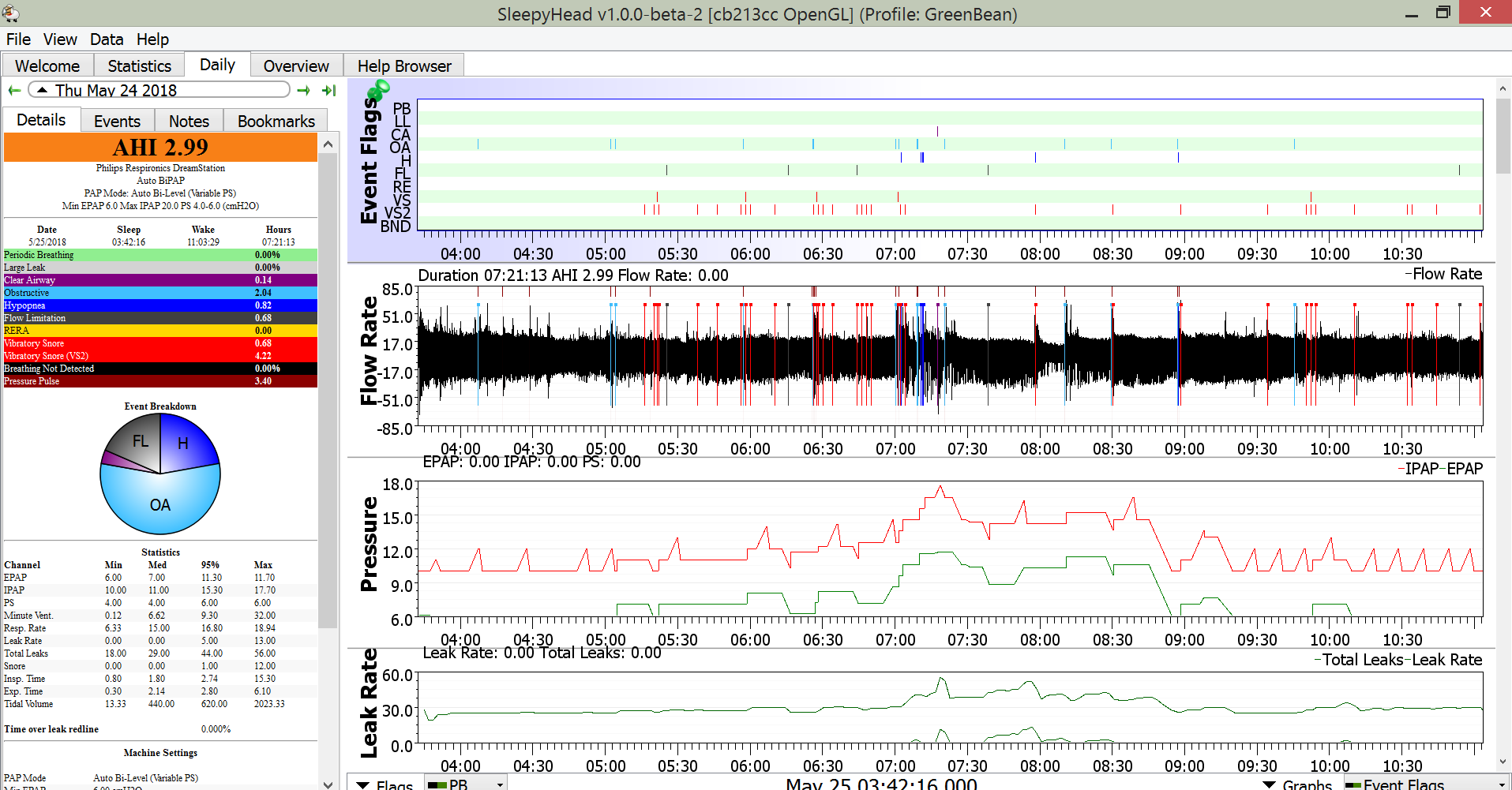This screenshot has width=1512, height=790.
Task: Click the OA slice of the Event Breakdown pie
Action: 159,505
